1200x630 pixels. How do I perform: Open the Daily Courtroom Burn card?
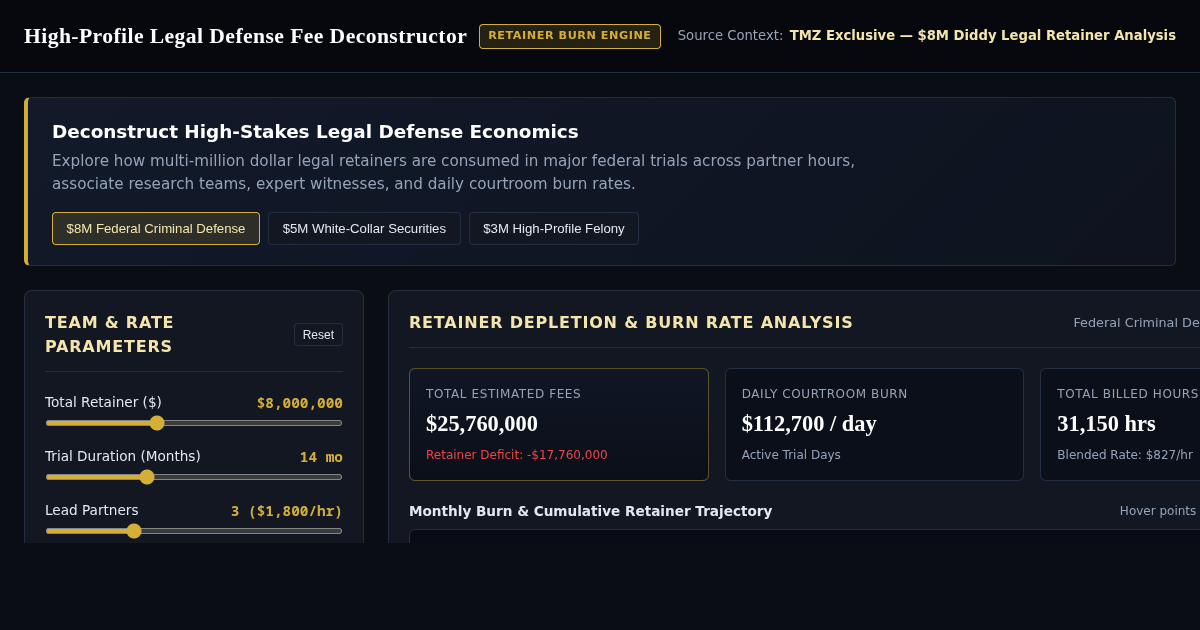point(874,424)
